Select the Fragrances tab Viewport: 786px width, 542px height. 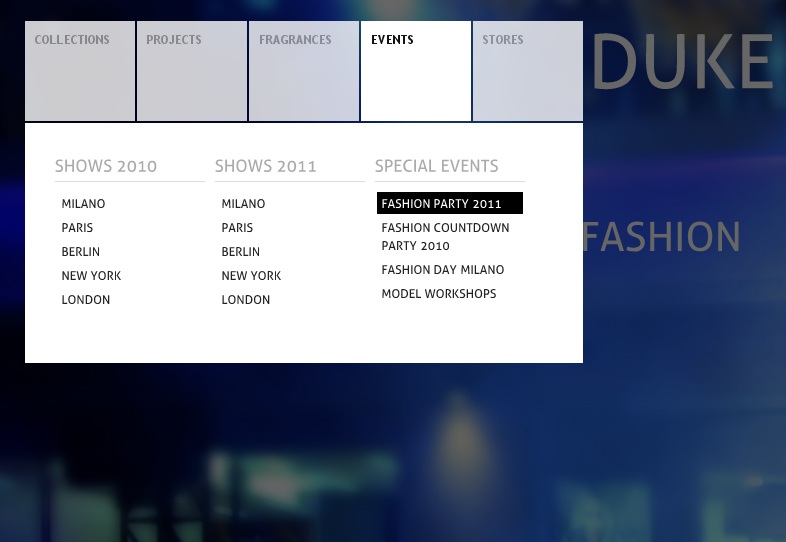pos(304,70)
